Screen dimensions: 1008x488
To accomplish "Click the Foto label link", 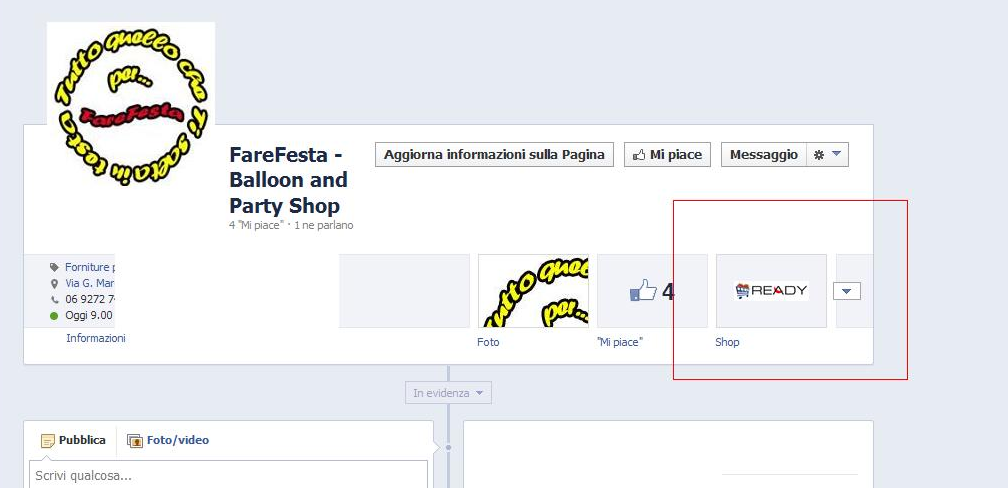I will click(488, 342).
